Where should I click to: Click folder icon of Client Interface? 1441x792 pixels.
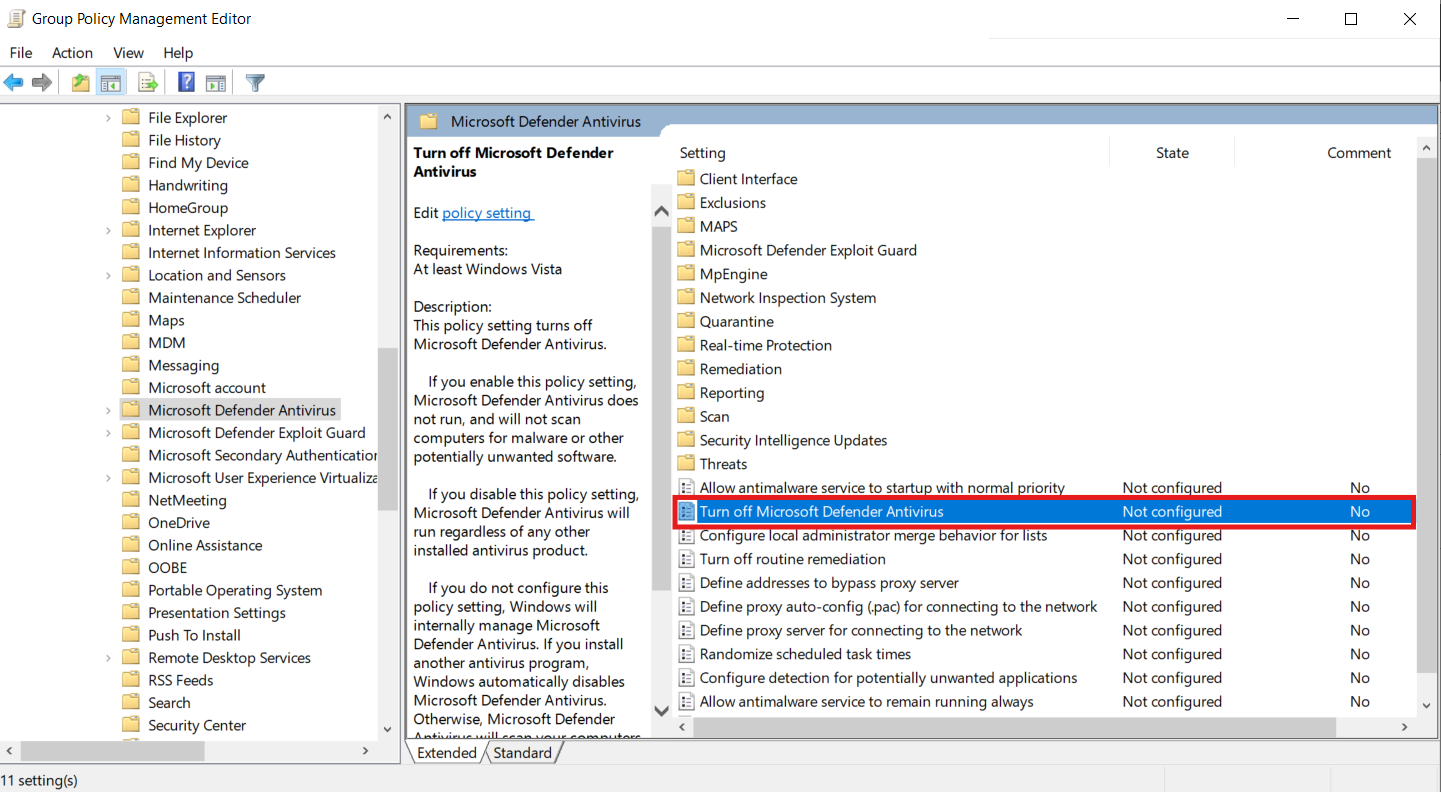686,179
